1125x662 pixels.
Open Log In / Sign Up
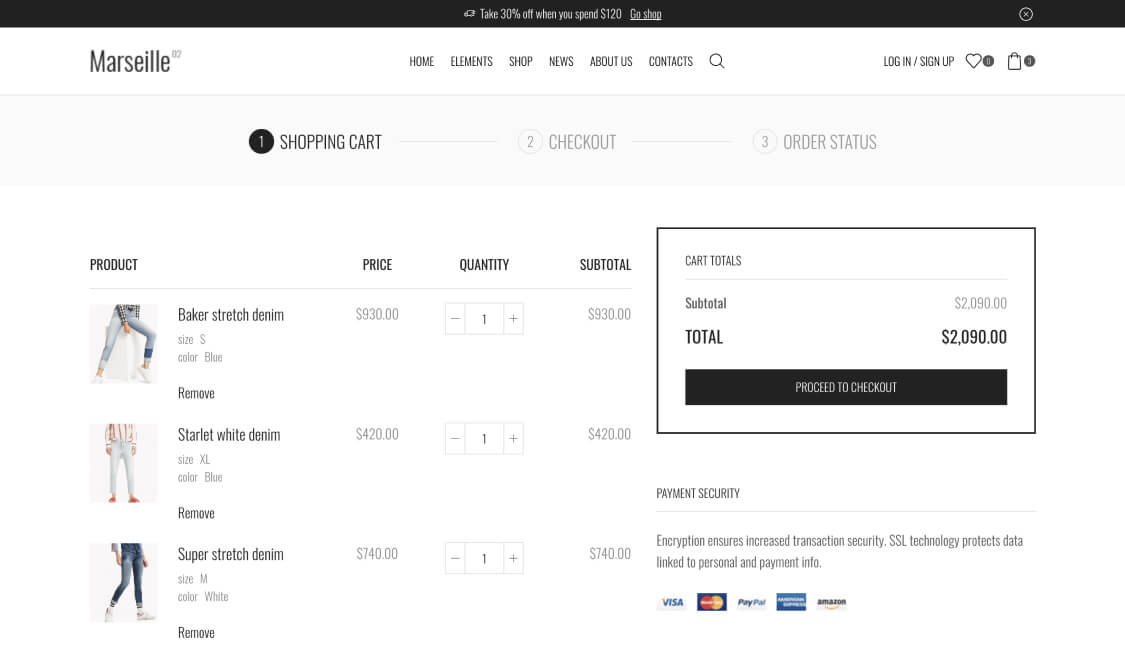pyautogui.click(x=918, y=61)
